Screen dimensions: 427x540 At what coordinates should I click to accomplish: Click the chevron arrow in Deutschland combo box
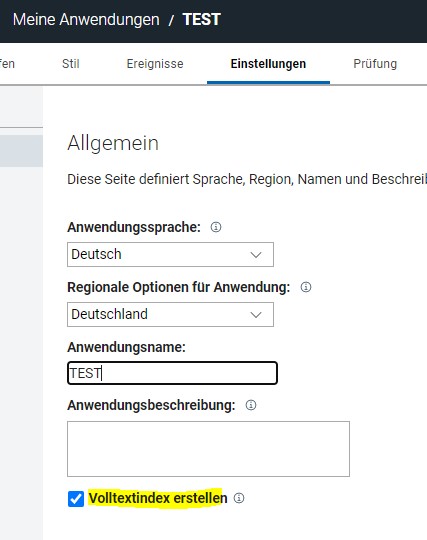[x=256, y=315]
